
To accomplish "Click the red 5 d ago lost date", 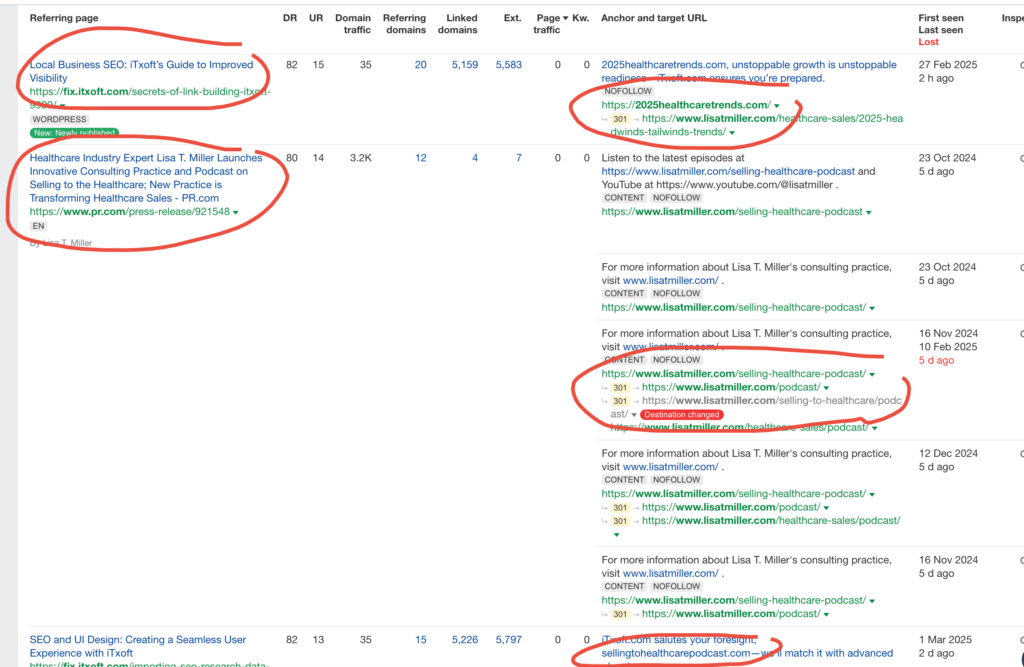I will (936, 361).
